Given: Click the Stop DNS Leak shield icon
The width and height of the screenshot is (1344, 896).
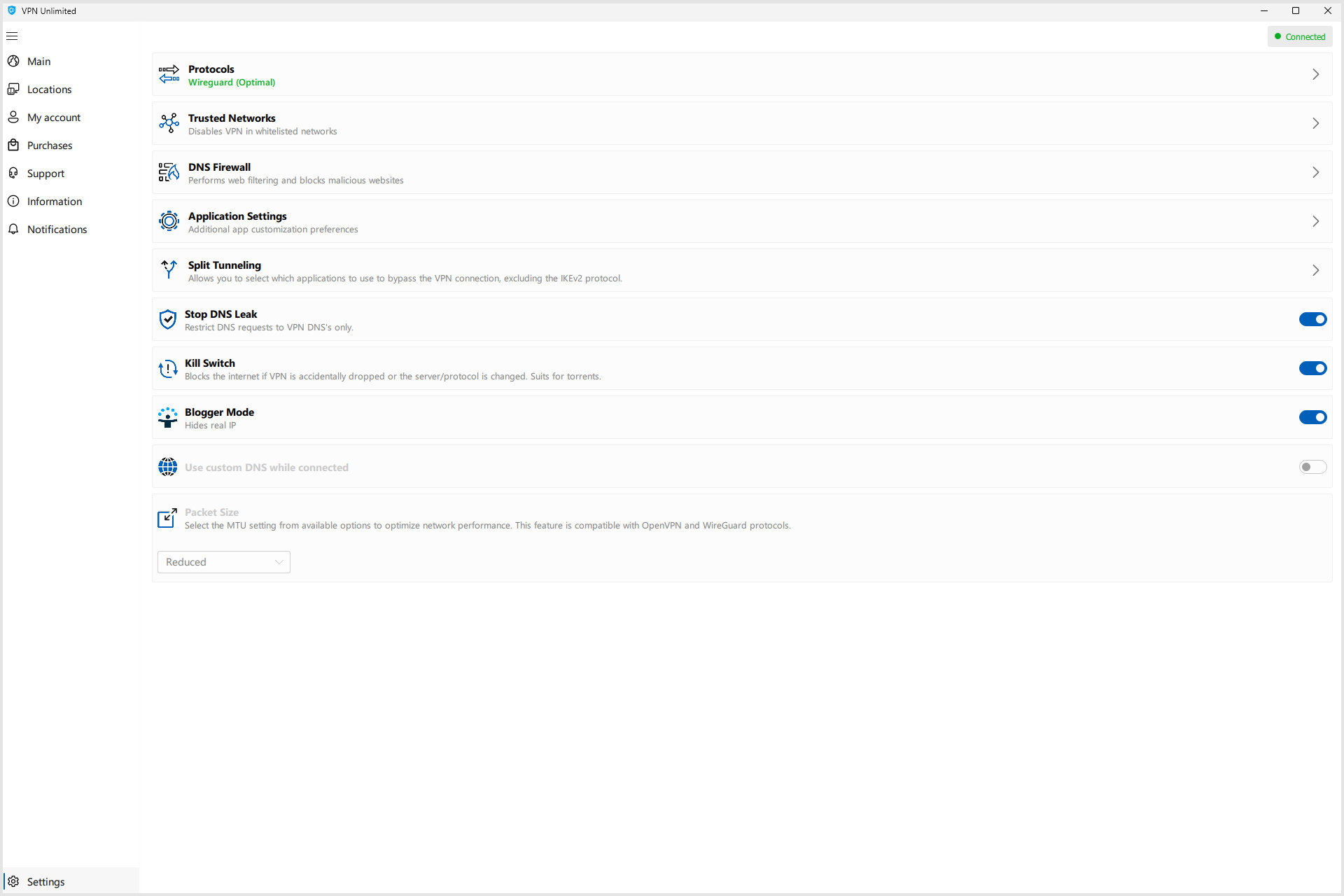Looking at the screenshot, I should [167, 319].
